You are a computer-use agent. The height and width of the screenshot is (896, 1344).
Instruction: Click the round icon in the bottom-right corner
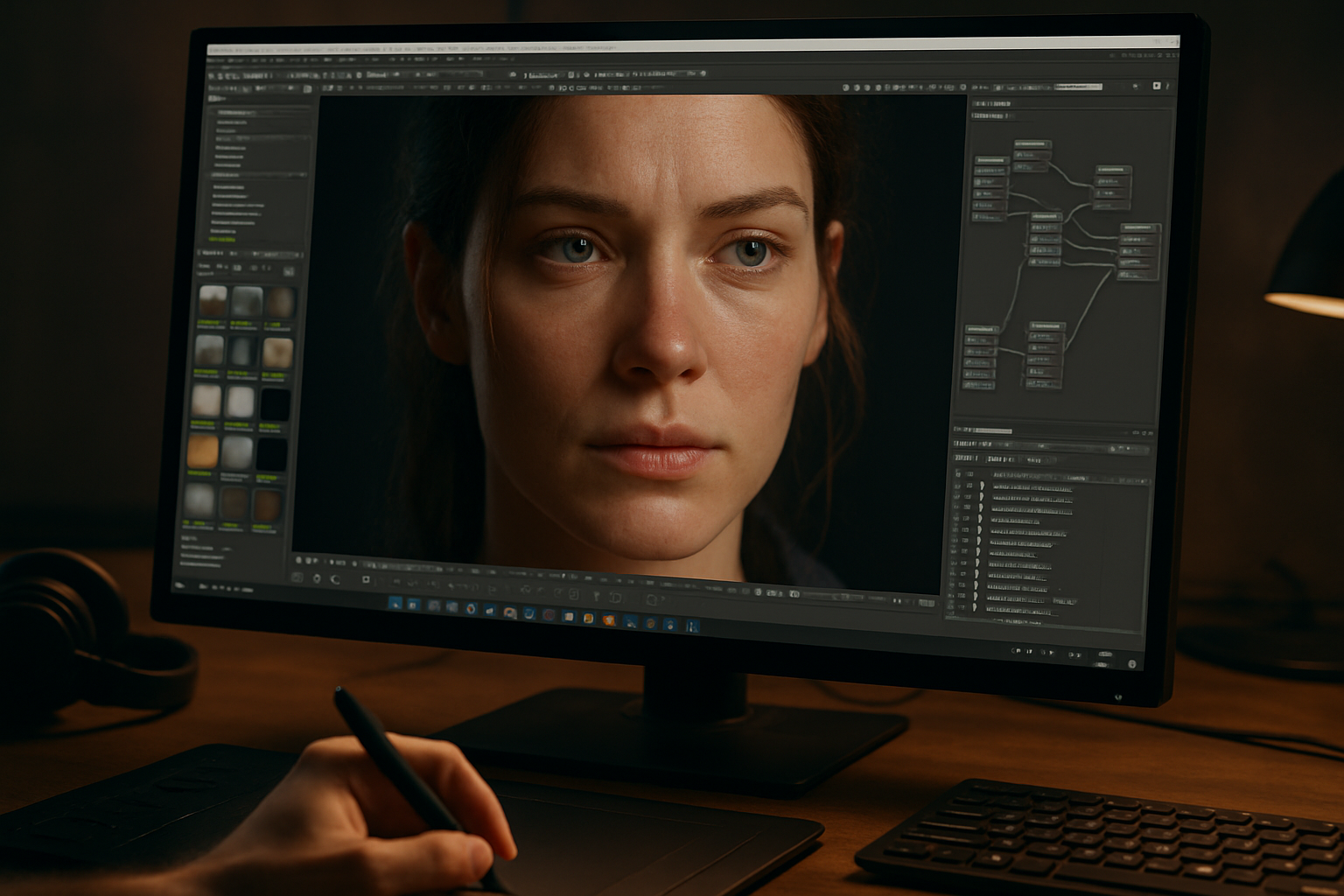[x=1131, y=664]
